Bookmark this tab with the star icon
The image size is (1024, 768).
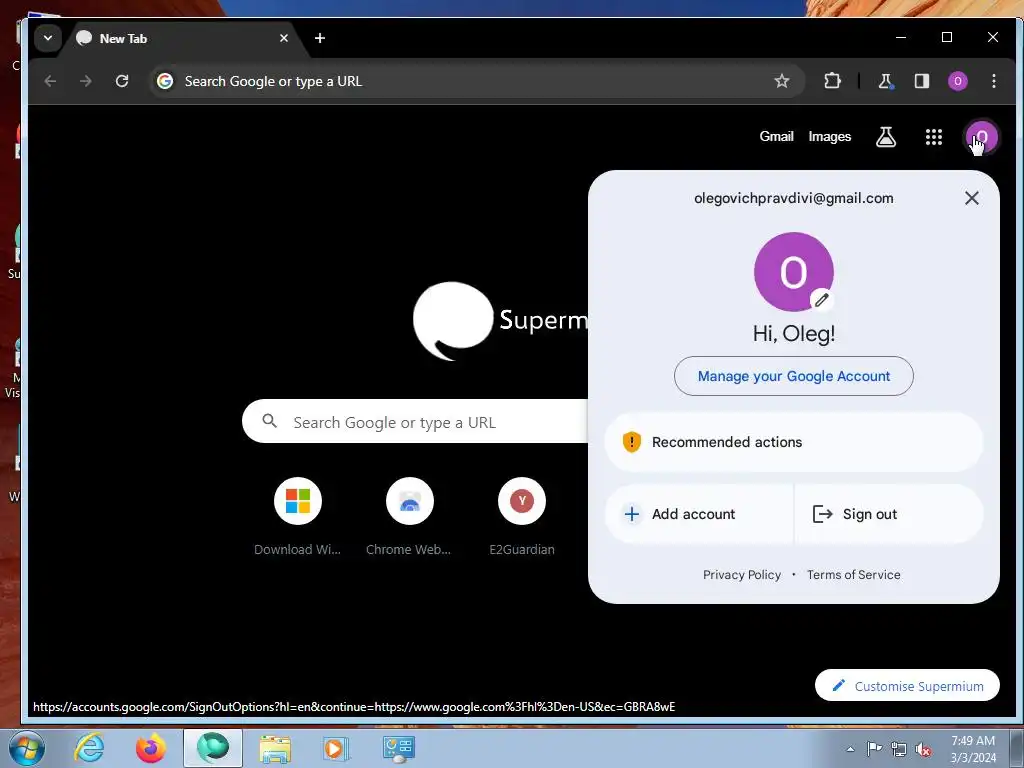click(782, 81)
